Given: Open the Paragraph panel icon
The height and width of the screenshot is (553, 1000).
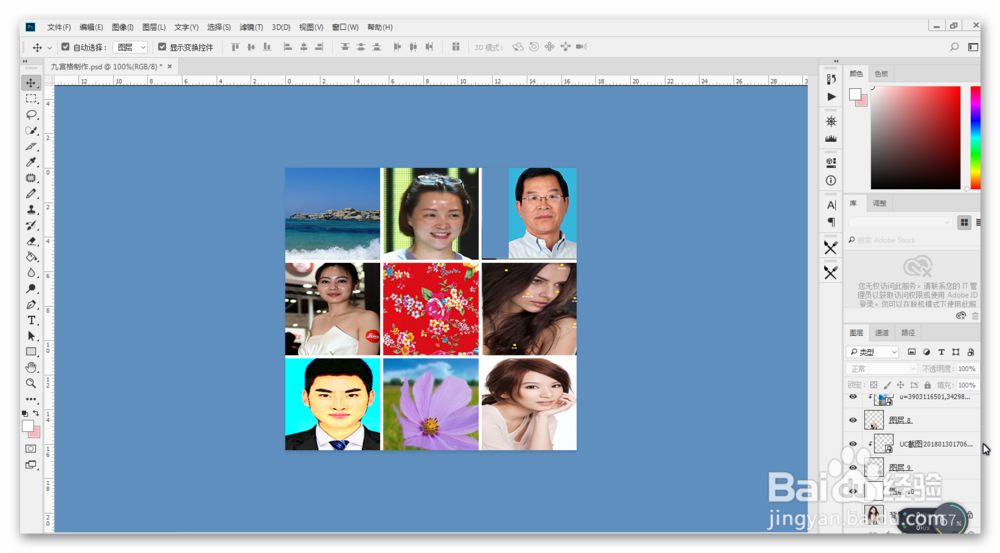Looking at the screenshot, I should tap(831, 222).
